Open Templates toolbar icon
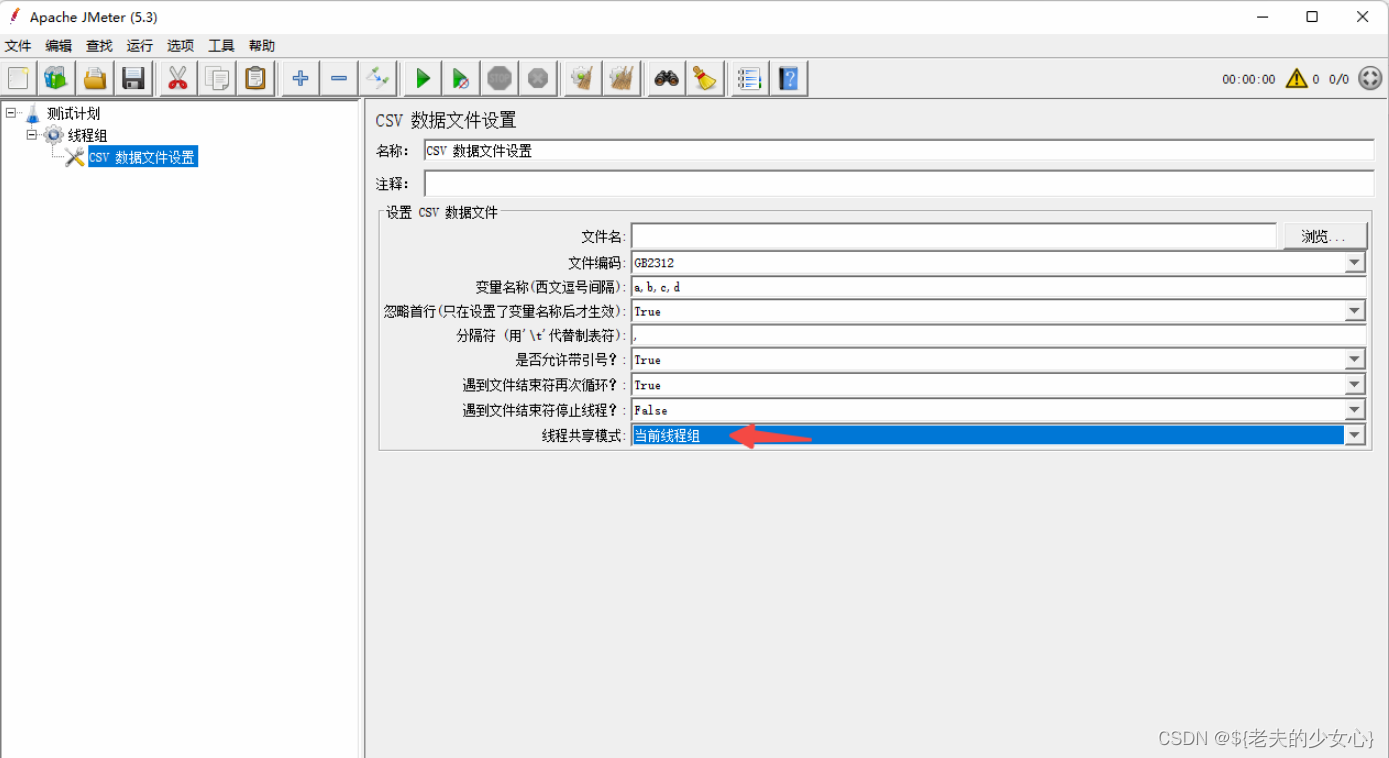 pyautogui.click(x=56, y=78)
